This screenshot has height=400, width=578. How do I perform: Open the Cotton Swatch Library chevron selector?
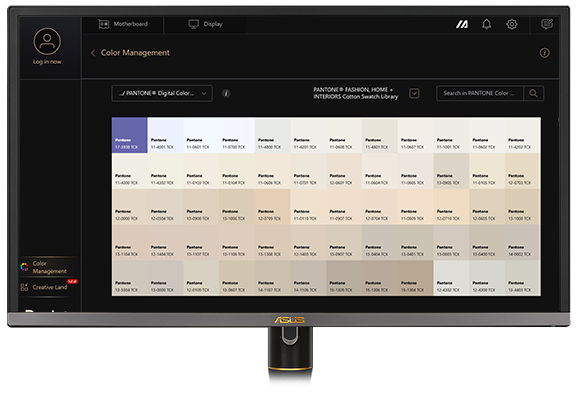tap(414, 94)
